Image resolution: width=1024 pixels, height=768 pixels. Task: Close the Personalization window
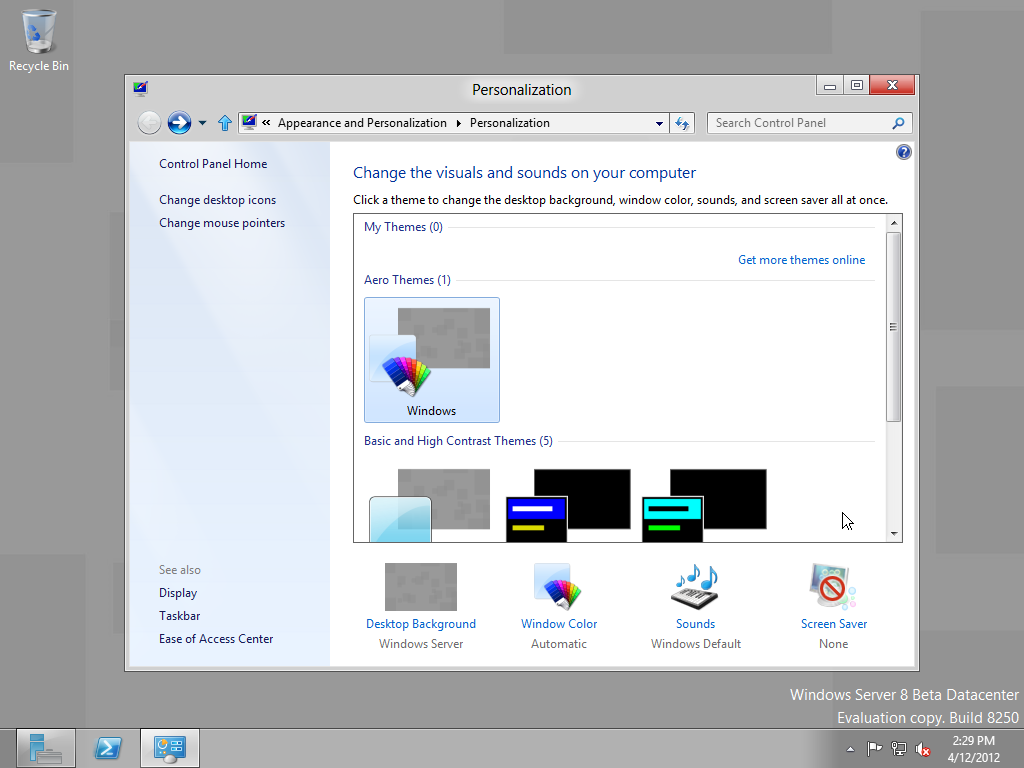892,86
